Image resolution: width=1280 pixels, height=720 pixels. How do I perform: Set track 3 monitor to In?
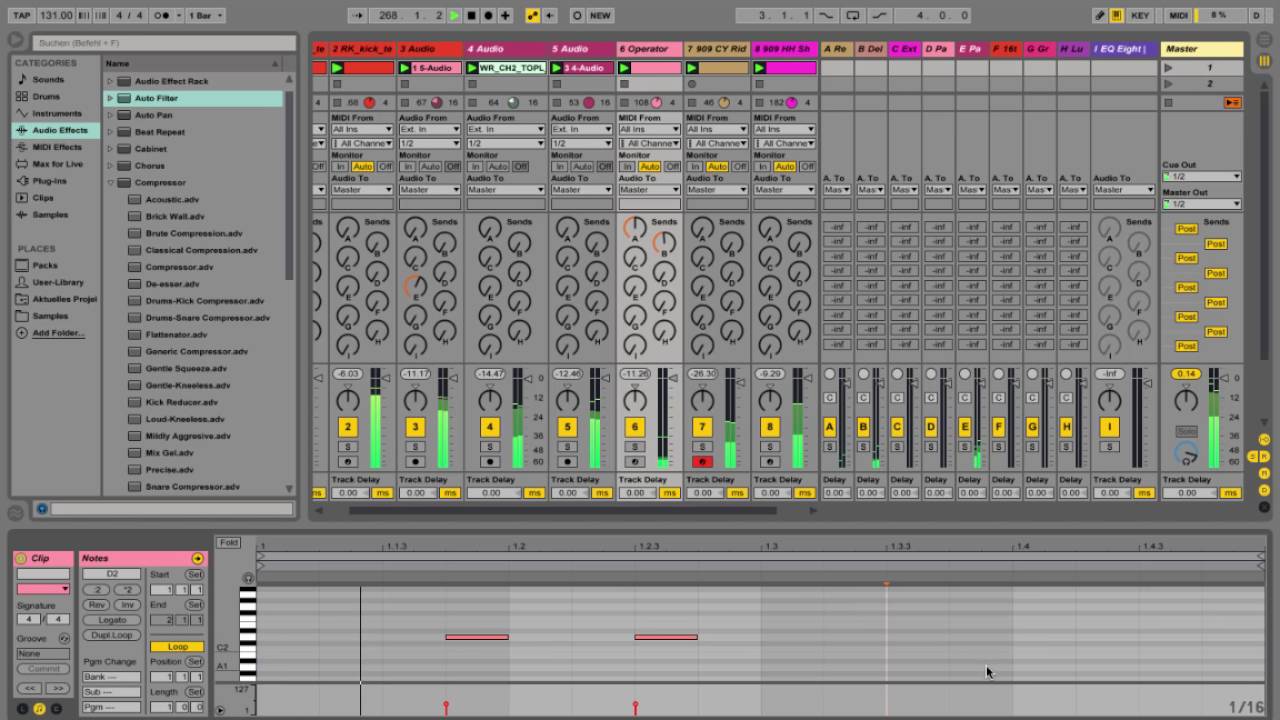pos(408,166)
